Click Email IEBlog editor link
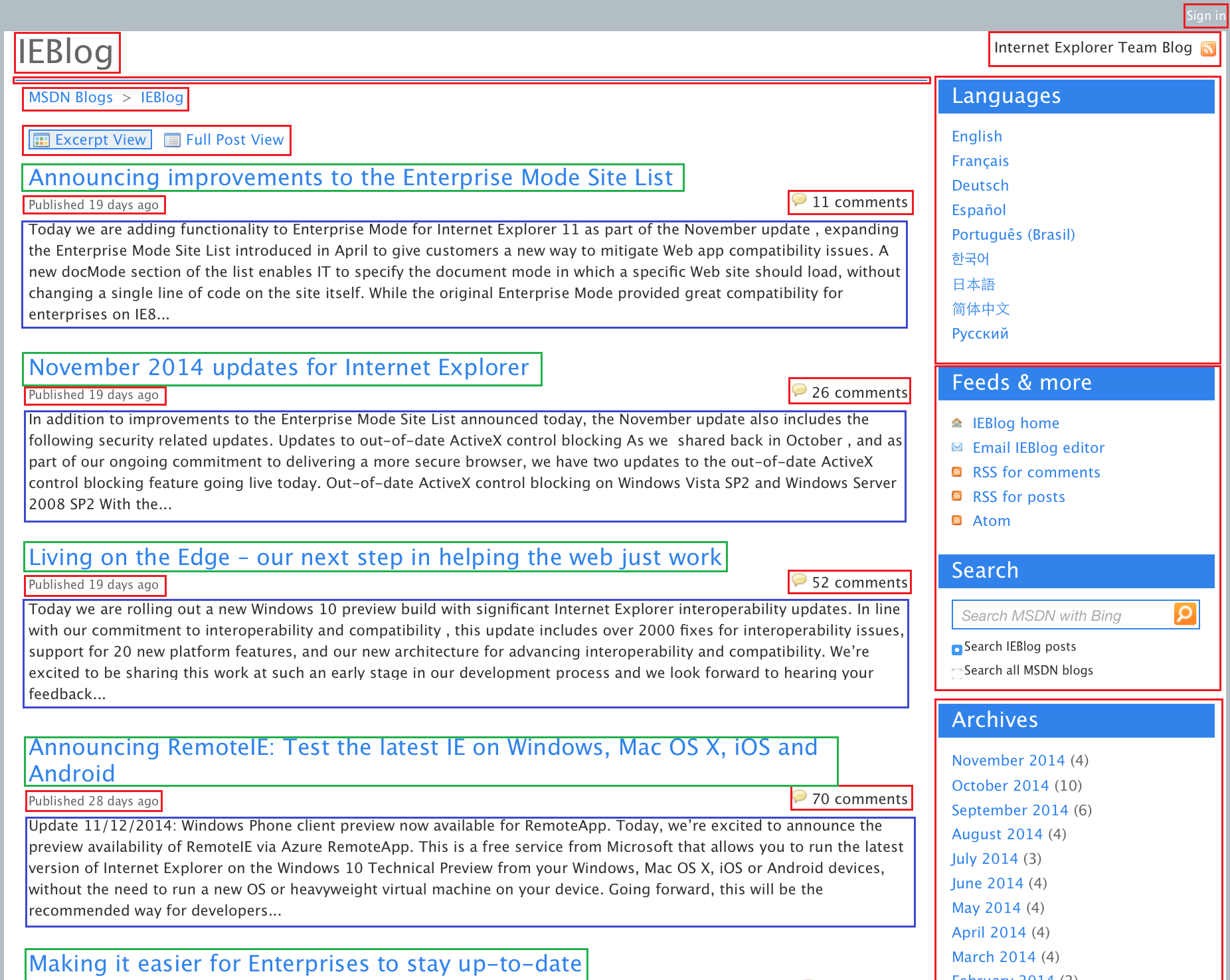The height and width of the screenshot is (980, 1230). click(x=1038, y=448)
